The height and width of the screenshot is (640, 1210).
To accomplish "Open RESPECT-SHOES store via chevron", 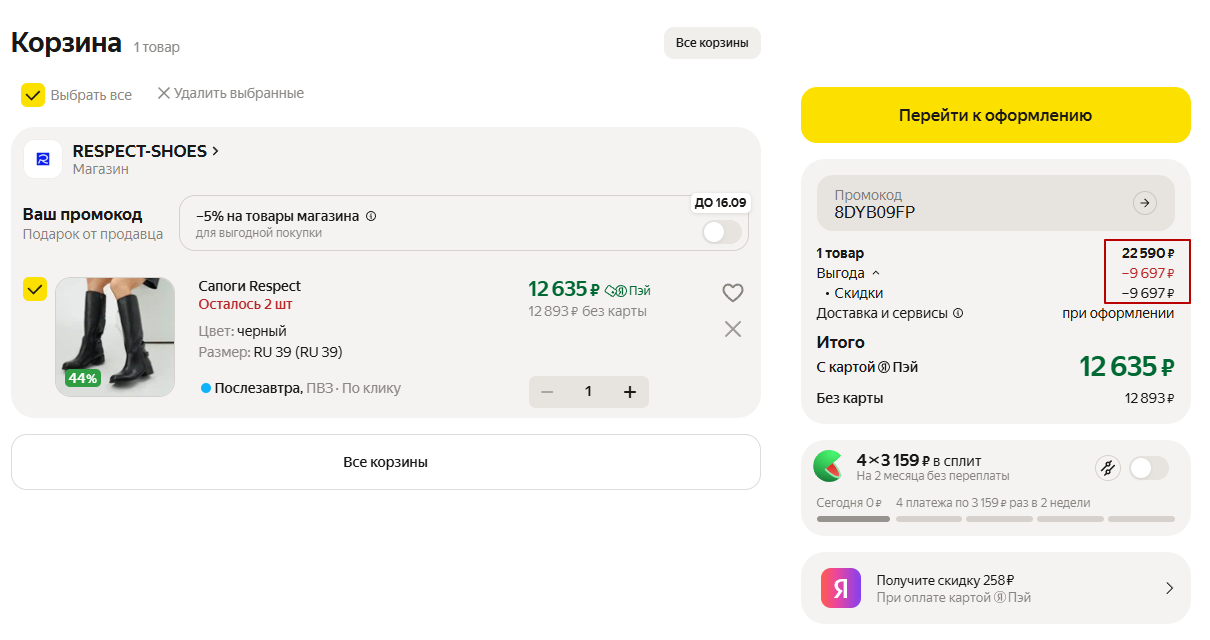I will [216, 151].
